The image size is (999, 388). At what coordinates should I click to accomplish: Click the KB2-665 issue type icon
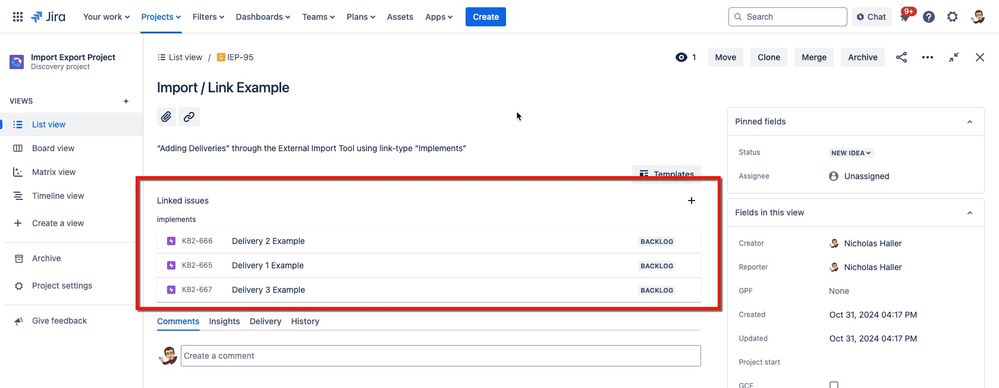click(171, 266)
